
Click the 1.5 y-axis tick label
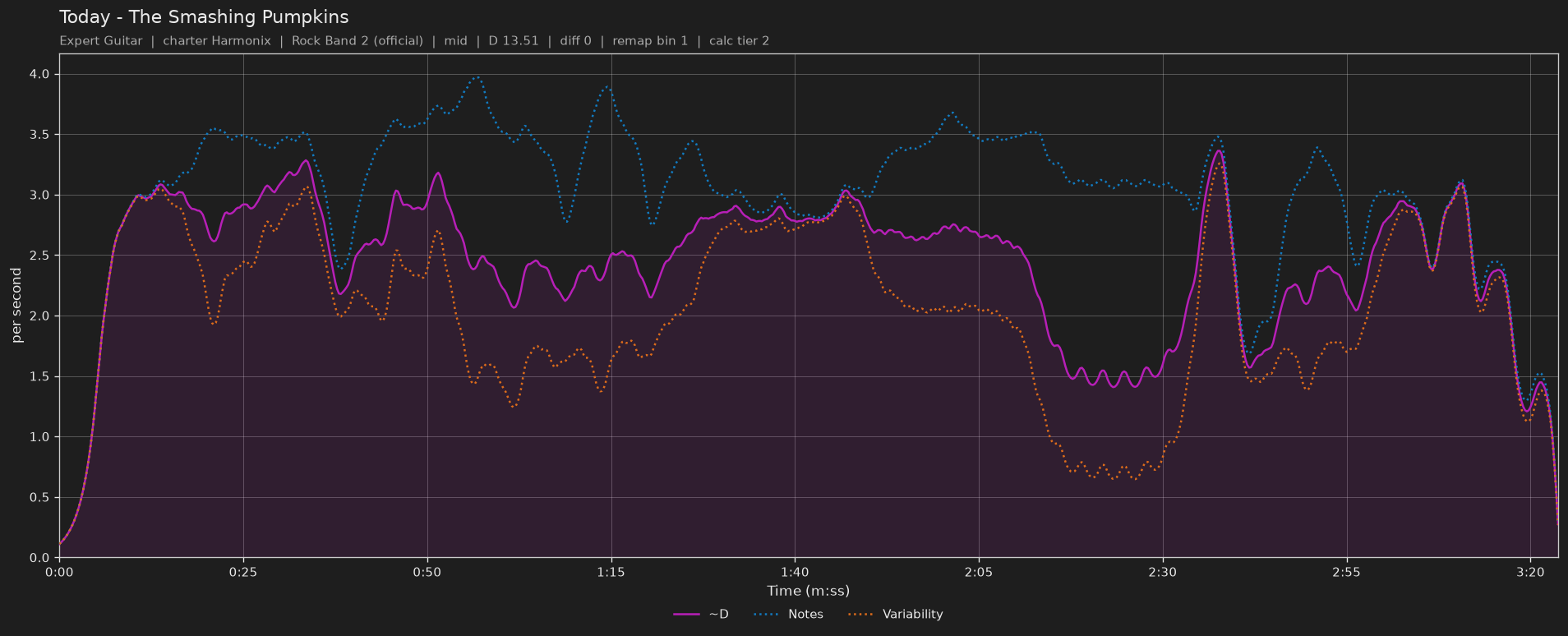(x=40, y=376)
